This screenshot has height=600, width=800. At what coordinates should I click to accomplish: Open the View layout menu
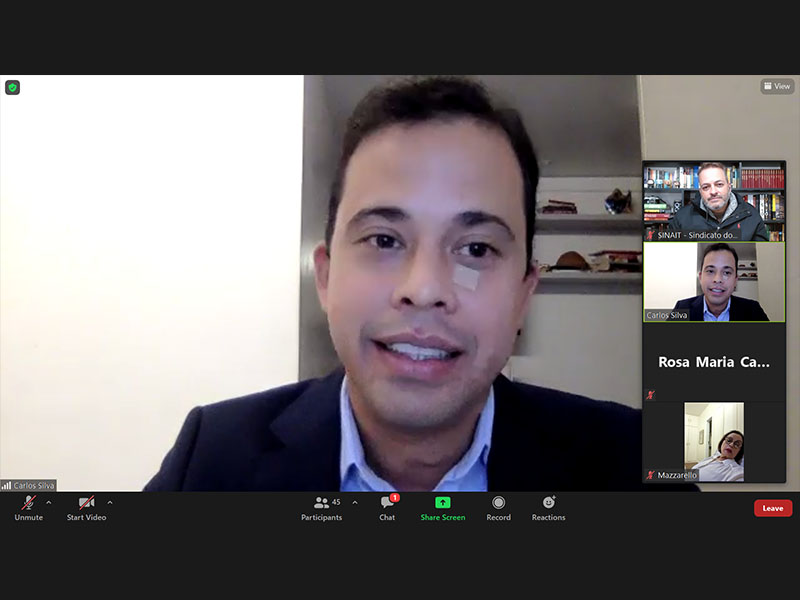click(777, 87)
